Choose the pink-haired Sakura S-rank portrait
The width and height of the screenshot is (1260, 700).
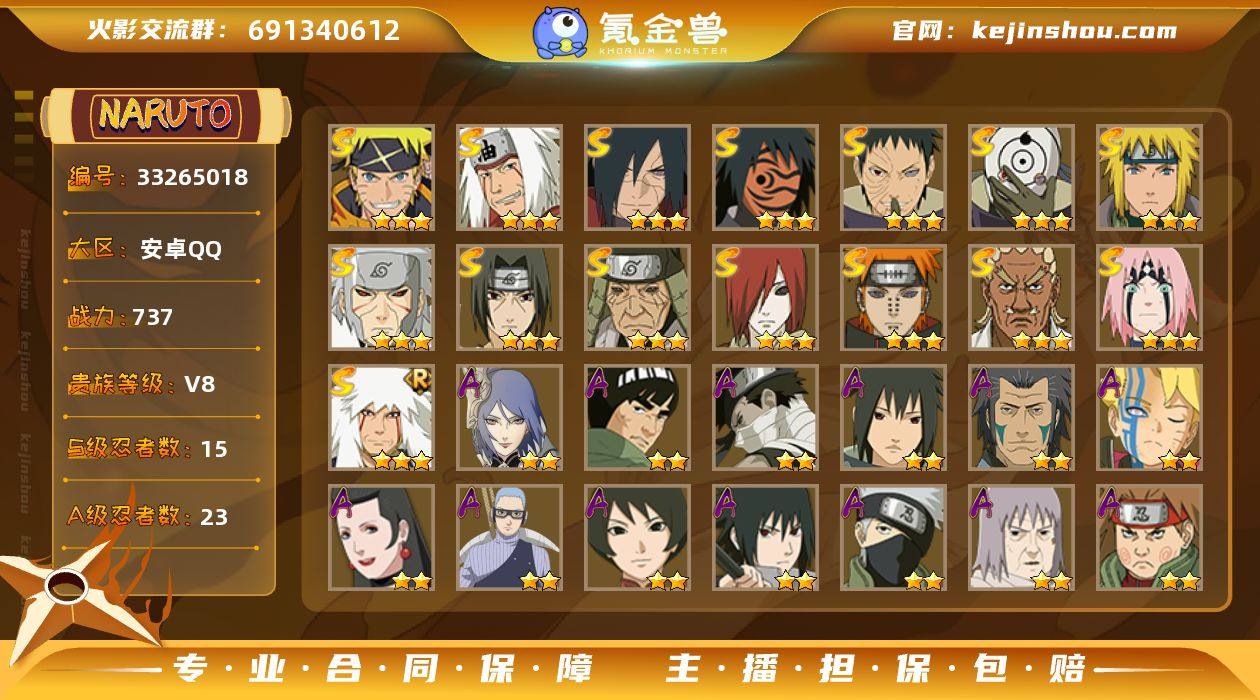click(1149, 298)
